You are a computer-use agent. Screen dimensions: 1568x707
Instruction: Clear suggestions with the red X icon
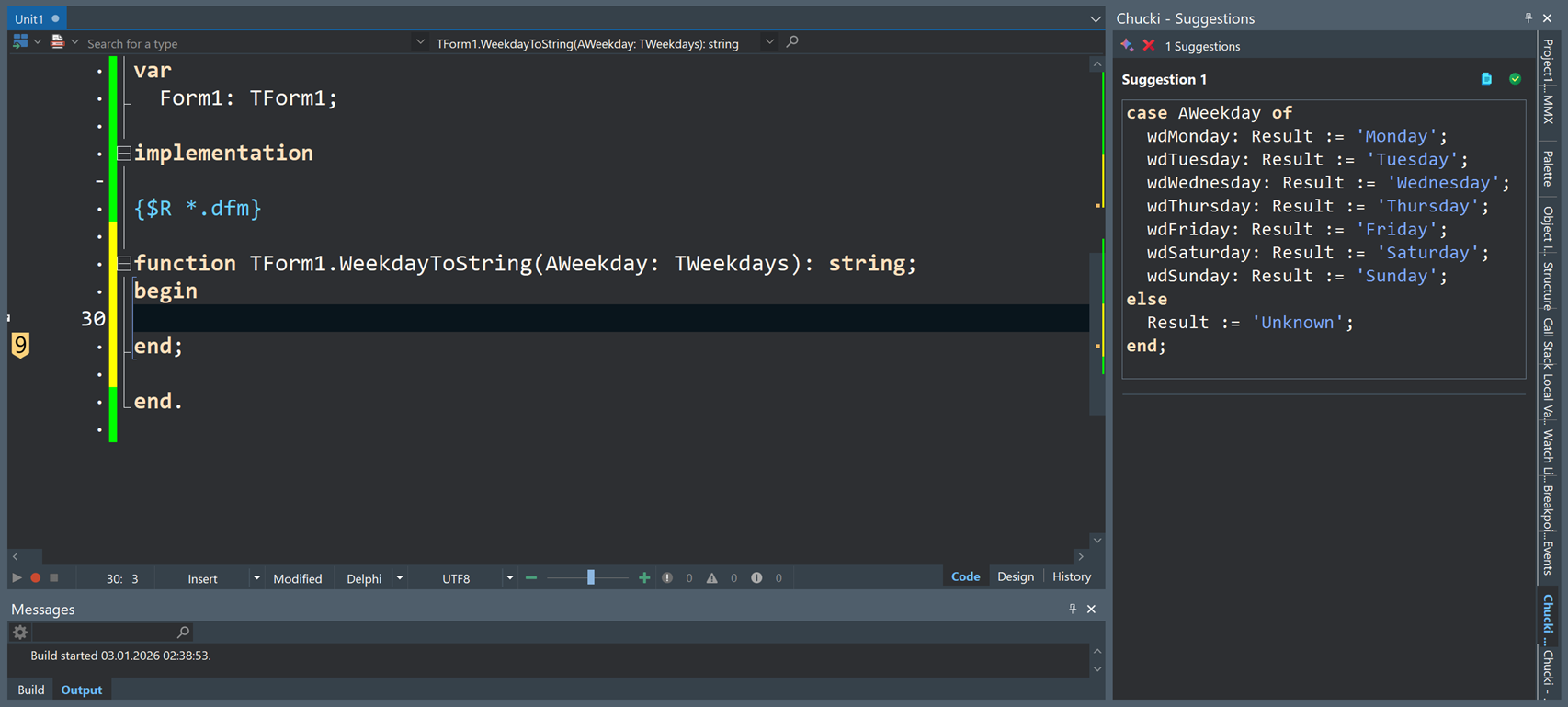tap(1148, 45)
